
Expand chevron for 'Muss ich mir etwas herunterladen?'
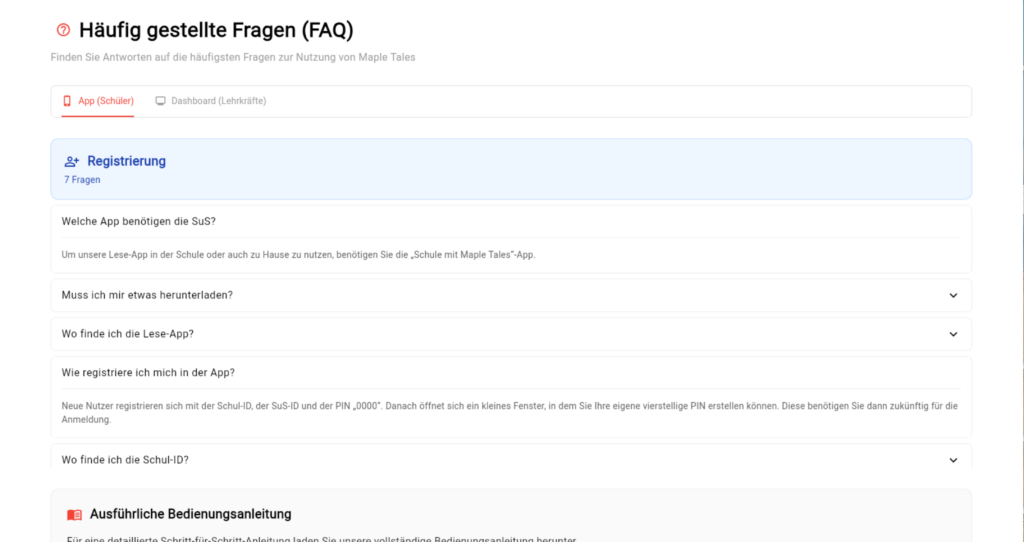pyautogui.click(x=953, y=295)
